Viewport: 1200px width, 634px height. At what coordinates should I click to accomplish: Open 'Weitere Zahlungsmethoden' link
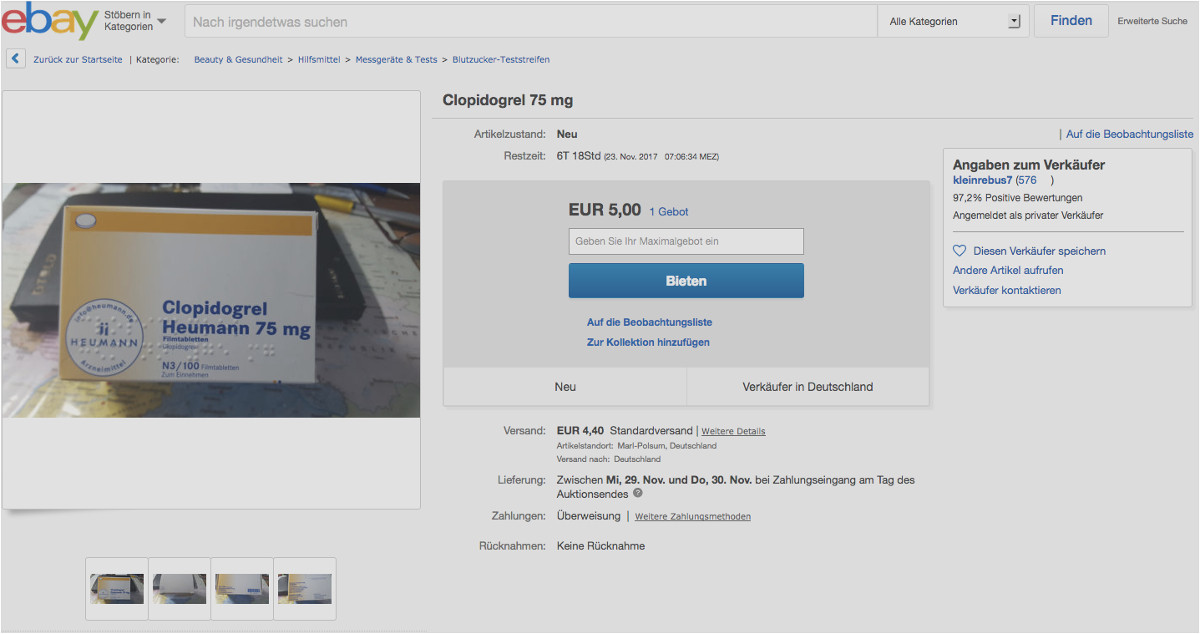[692, 517]
